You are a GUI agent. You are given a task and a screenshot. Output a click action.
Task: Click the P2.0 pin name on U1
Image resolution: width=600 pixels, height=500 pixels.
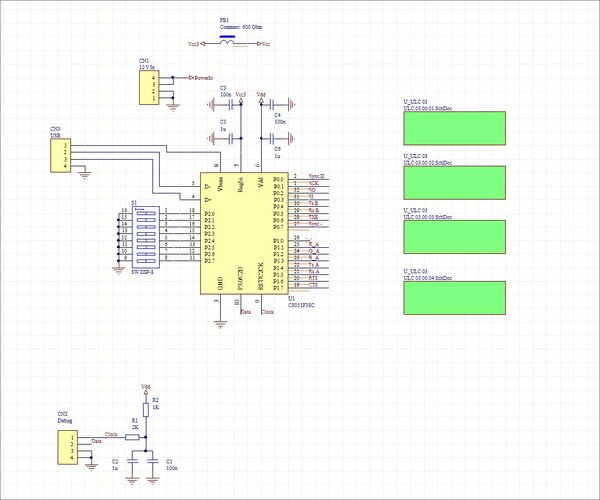[210, 213]
